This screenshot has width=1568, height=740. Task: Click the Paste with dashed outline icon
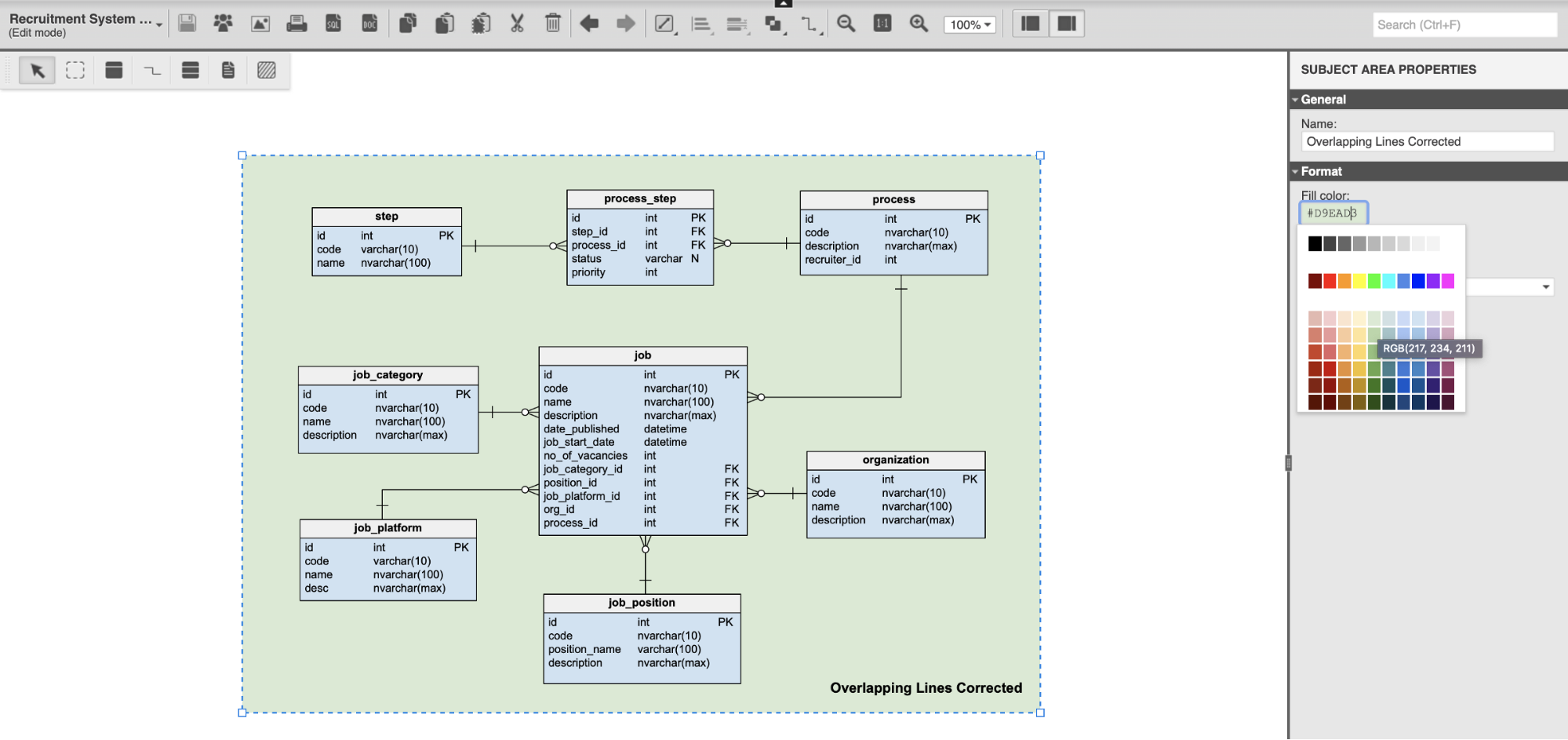point(481,24)
